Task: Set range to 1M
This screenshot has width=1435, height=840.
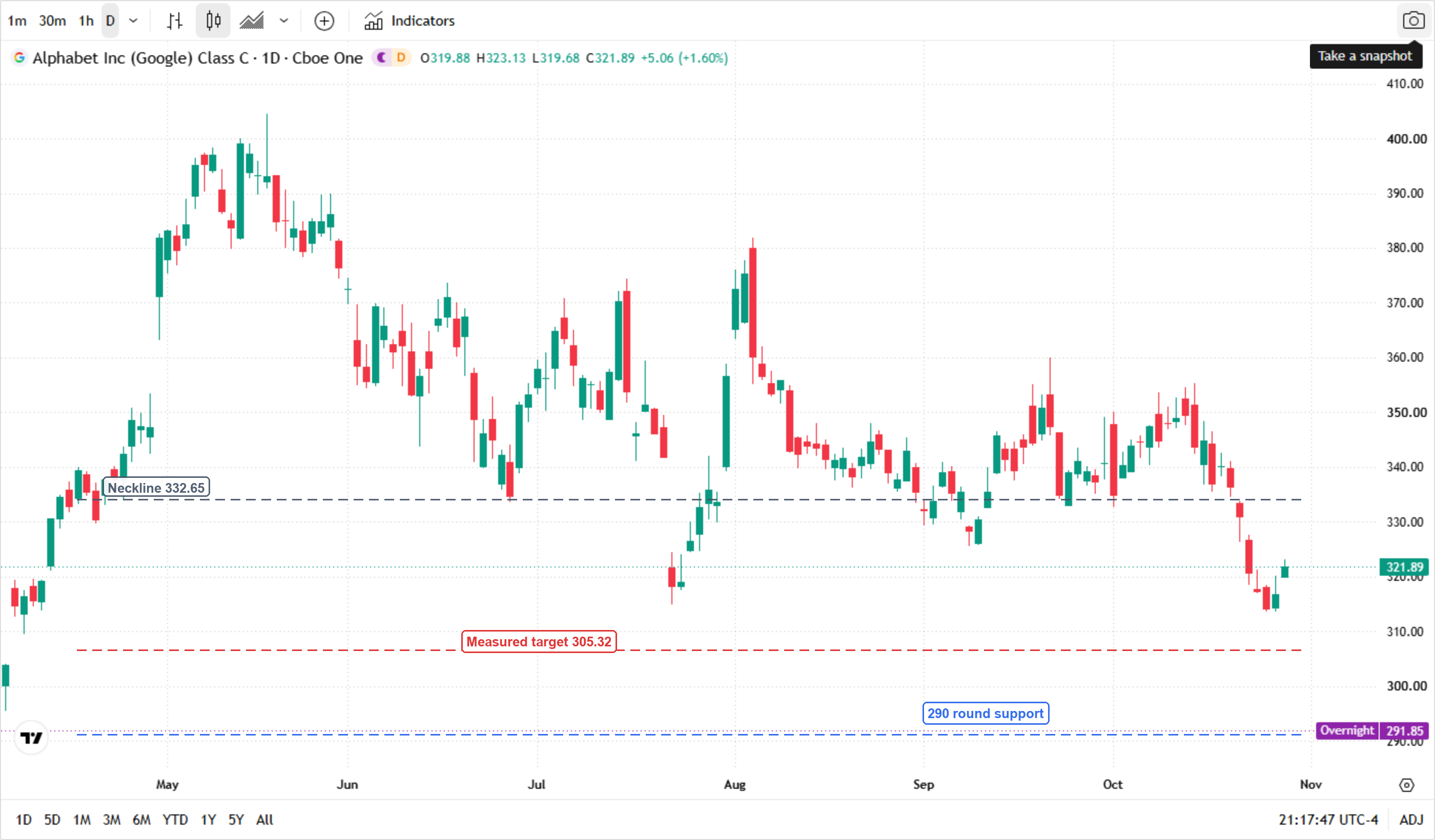Action: 82,821
